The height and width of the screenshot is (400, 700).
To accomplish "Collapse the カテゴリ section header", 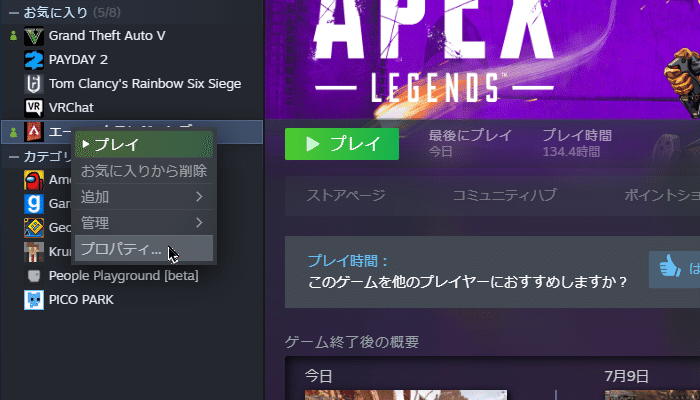I will point(14,157).
